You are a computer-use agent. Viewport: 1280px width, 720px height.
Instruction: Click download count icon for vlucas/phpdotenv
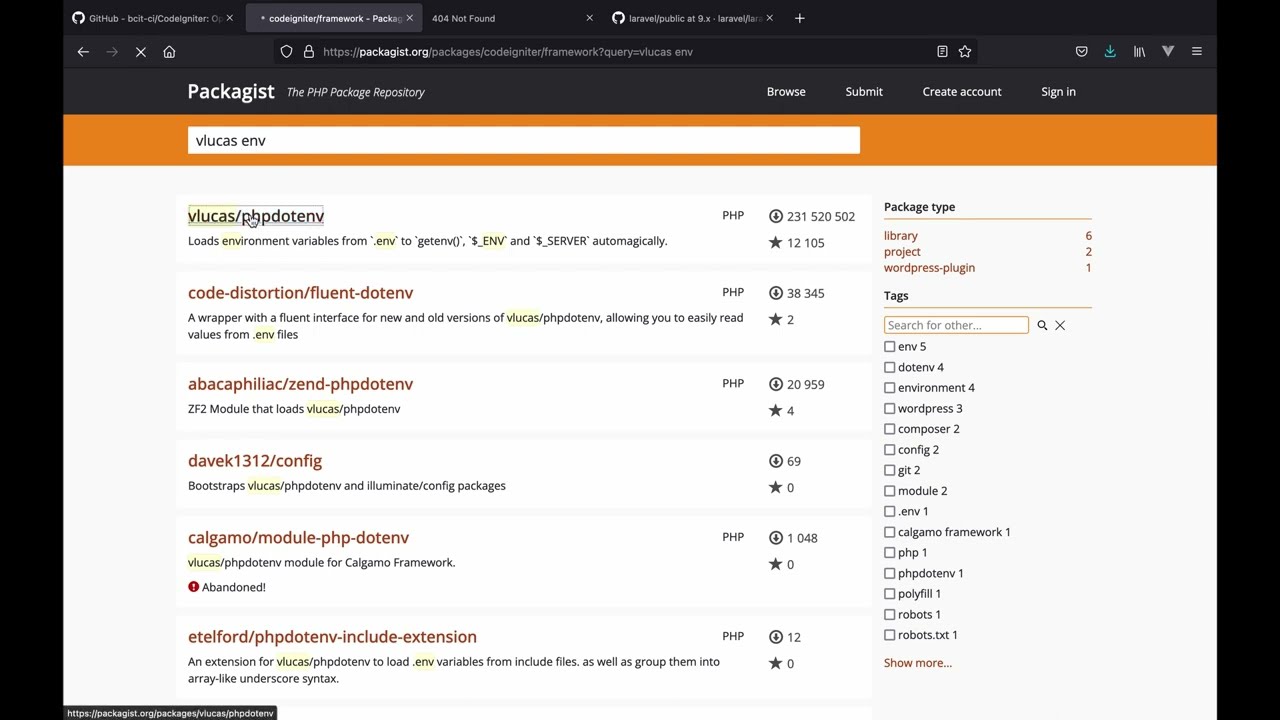775,216
